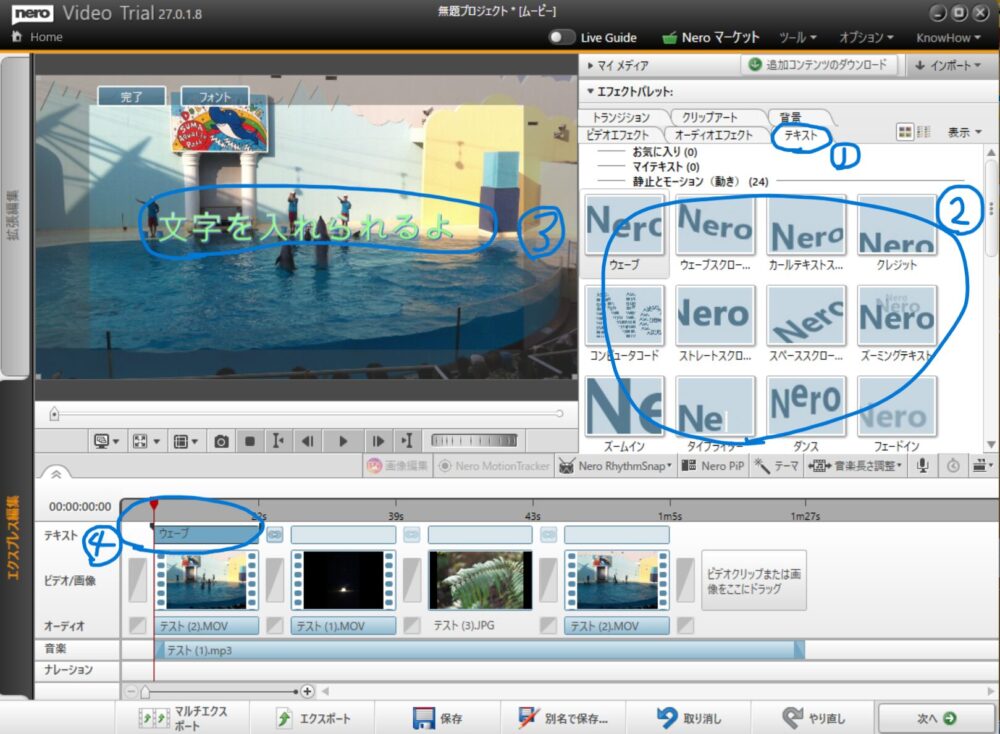Open the 音楽長さ調整 dropdown

(855, 466)
